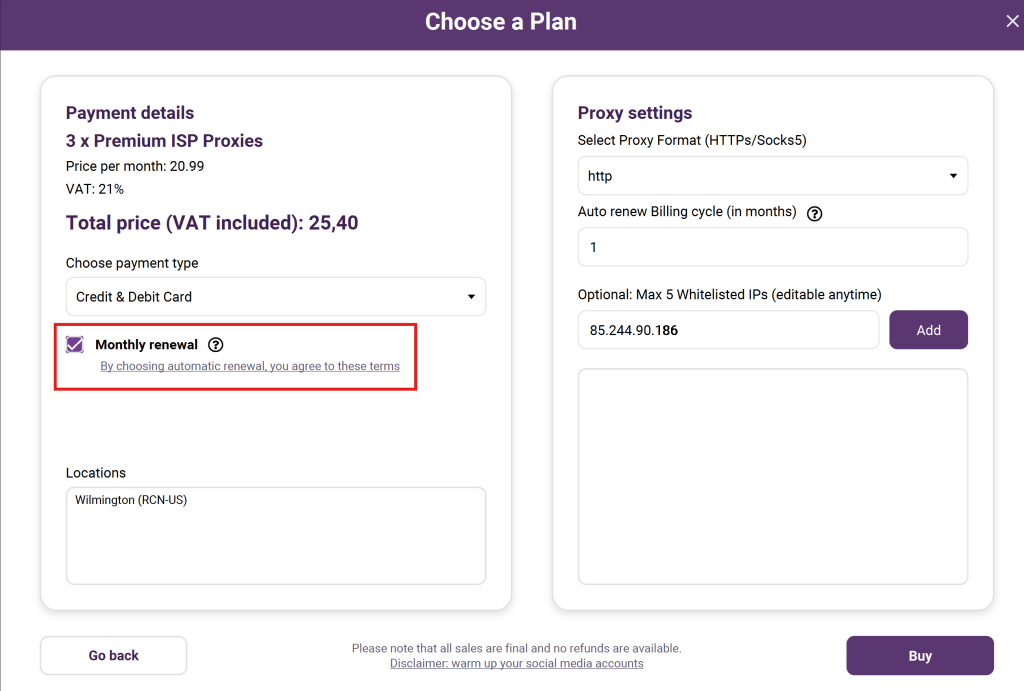
Task: Click inside the empty whitelisted IPs list
Action: click(x=772, y=476)
